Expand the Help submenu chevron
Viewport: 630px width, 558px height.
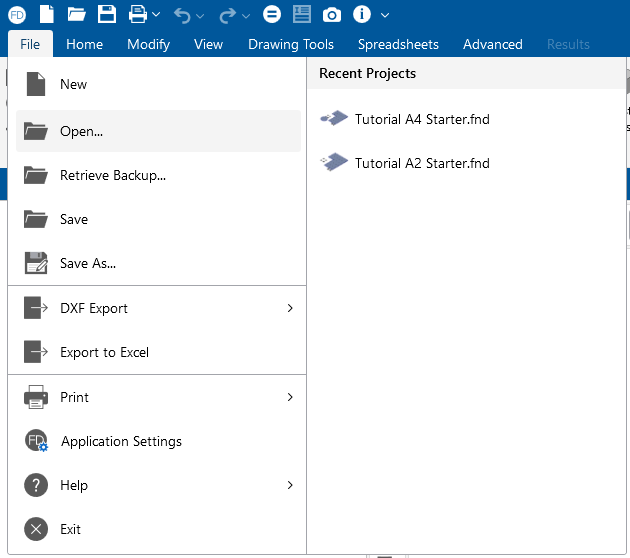pyautogui.click(x=290, y=485)
